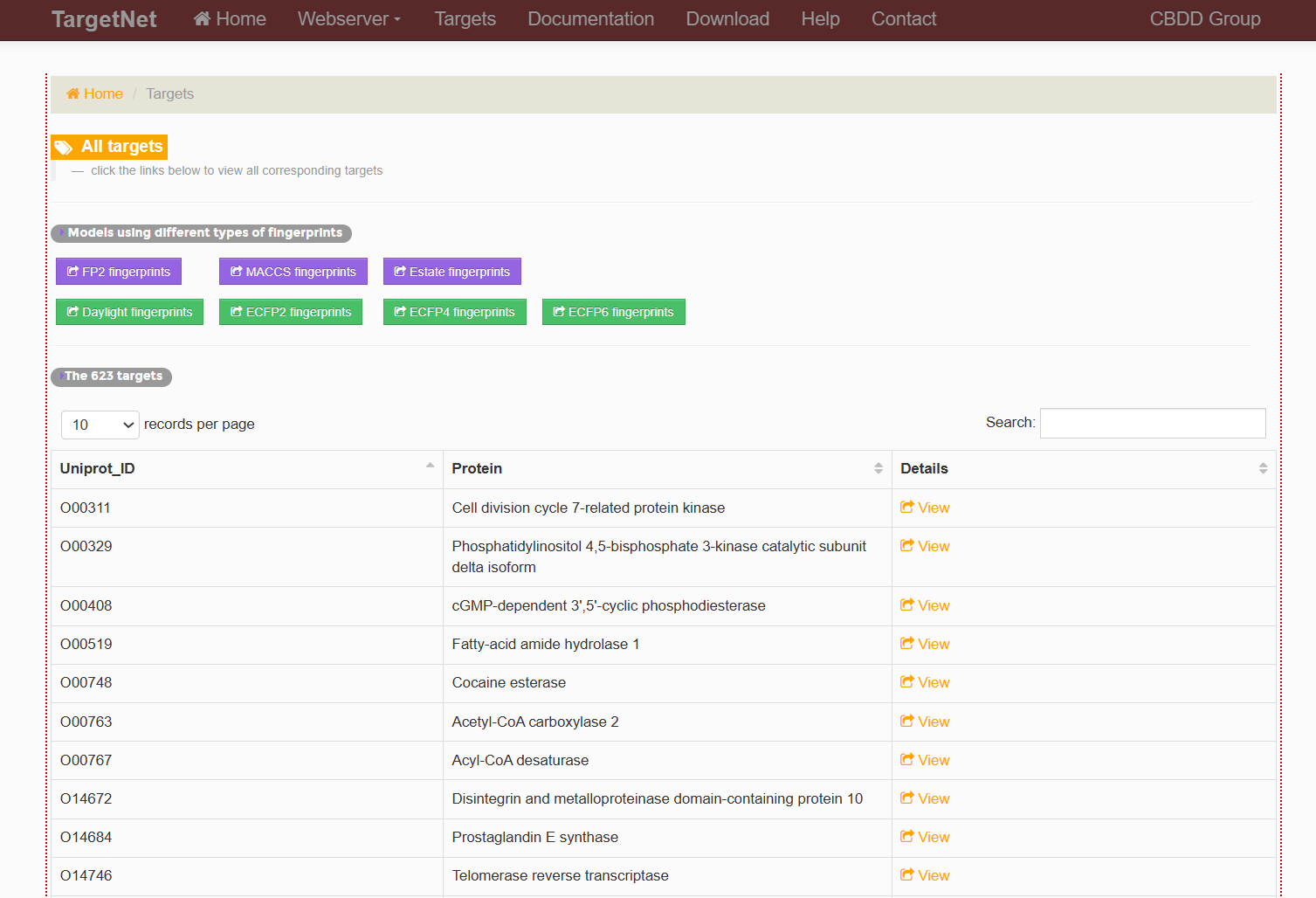Click share icon in O14672 row

click(907, 798)
